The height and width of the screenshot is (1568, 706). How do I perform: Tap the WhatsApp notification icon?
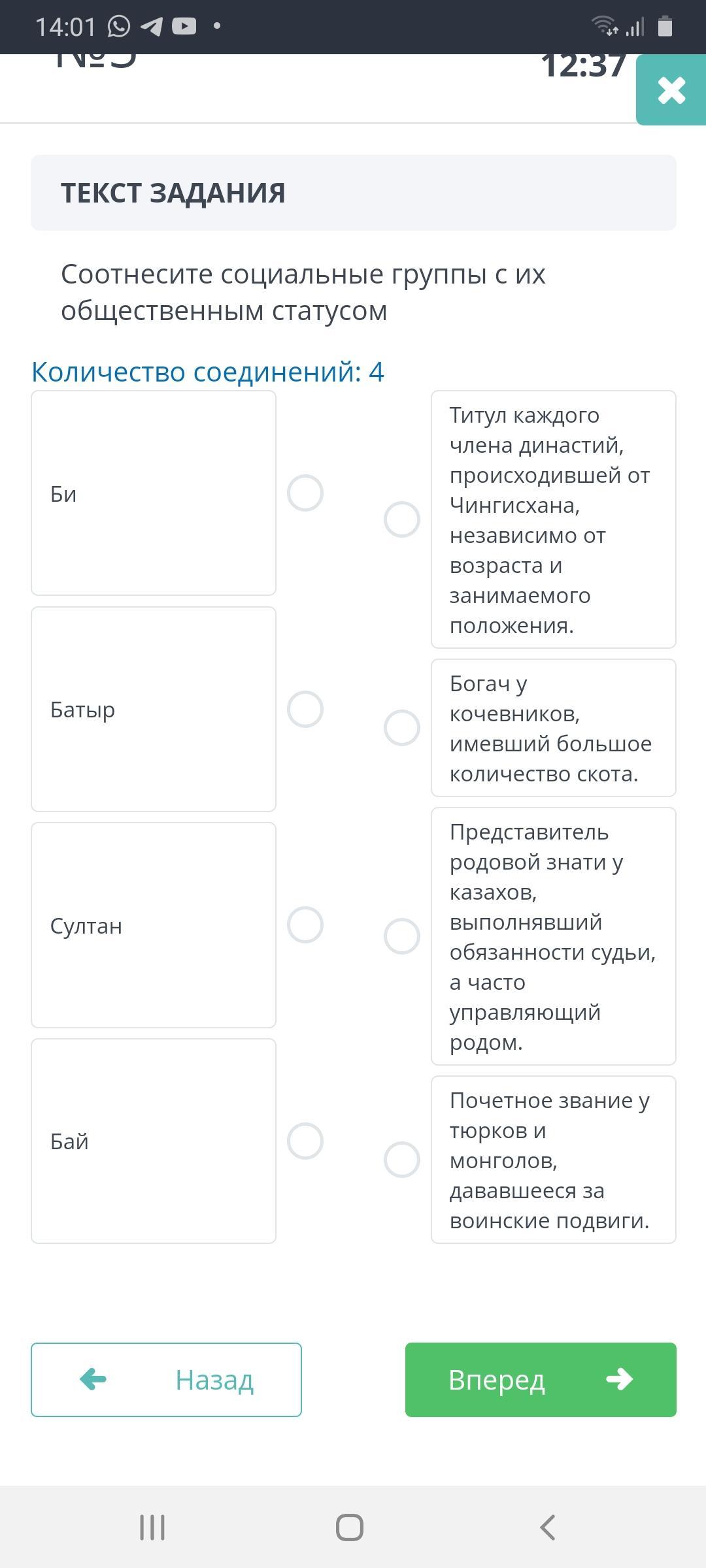(119, 27)
